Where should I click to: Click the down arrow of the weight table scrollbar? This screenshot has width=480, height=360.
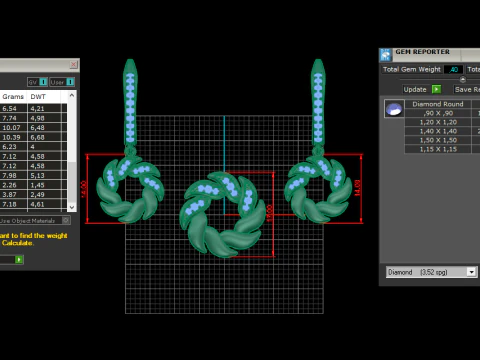[x=72, y=207]
